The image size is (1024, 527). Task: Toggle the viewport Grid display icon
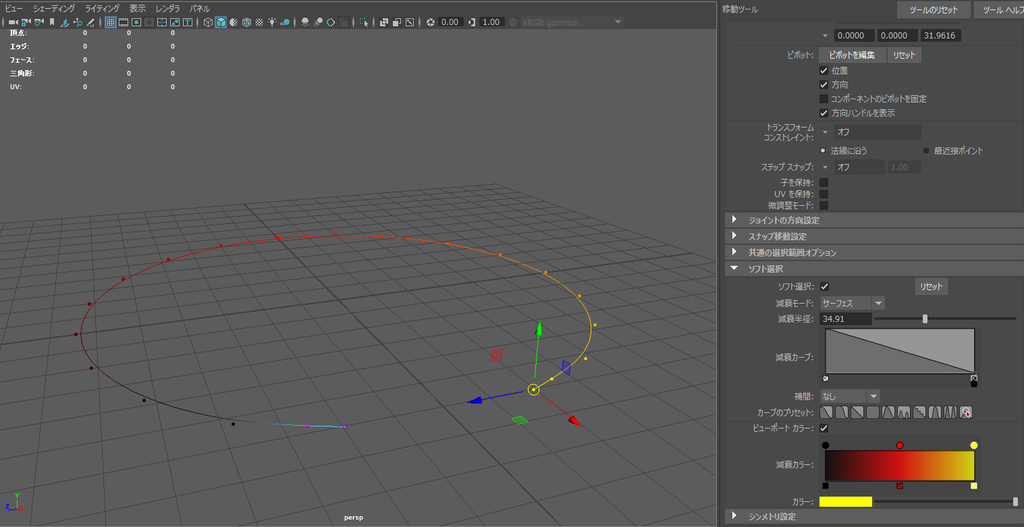[110, 22]
